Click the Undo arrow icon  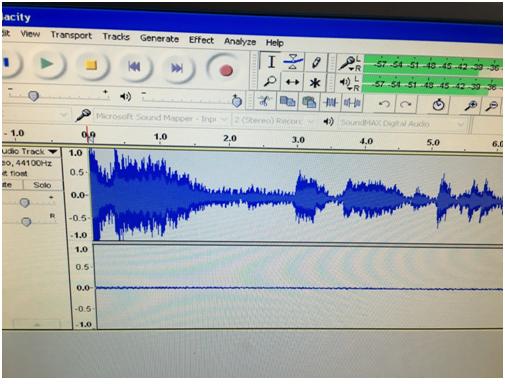tap(385, 104)
